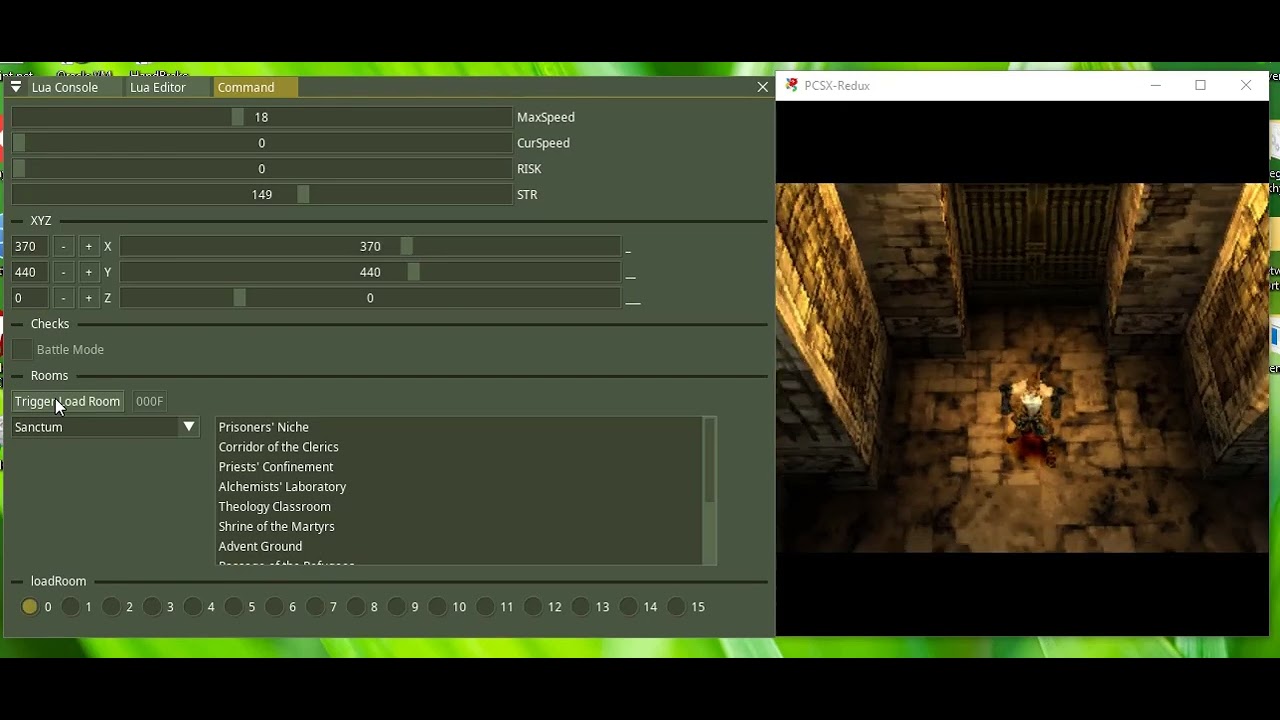Image resolution: width=1280 pixels, height=720 pixels.
Task: Close the Lua panel with X
Action: coord(762,87)
